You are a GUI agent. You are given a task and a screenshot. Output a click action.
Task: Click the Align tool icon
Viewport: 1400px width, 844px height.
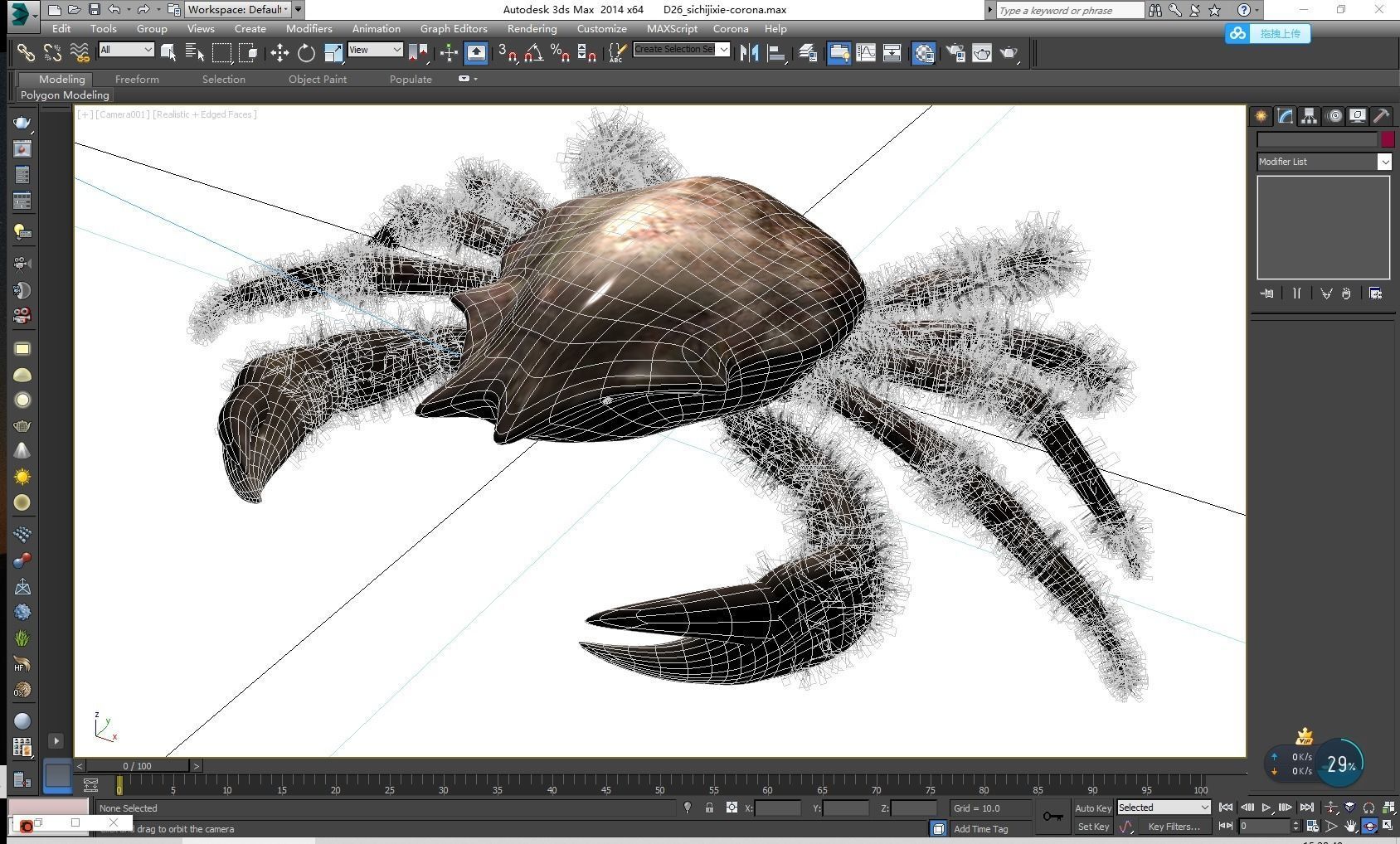pyautogui.click(x=777, y=53)
